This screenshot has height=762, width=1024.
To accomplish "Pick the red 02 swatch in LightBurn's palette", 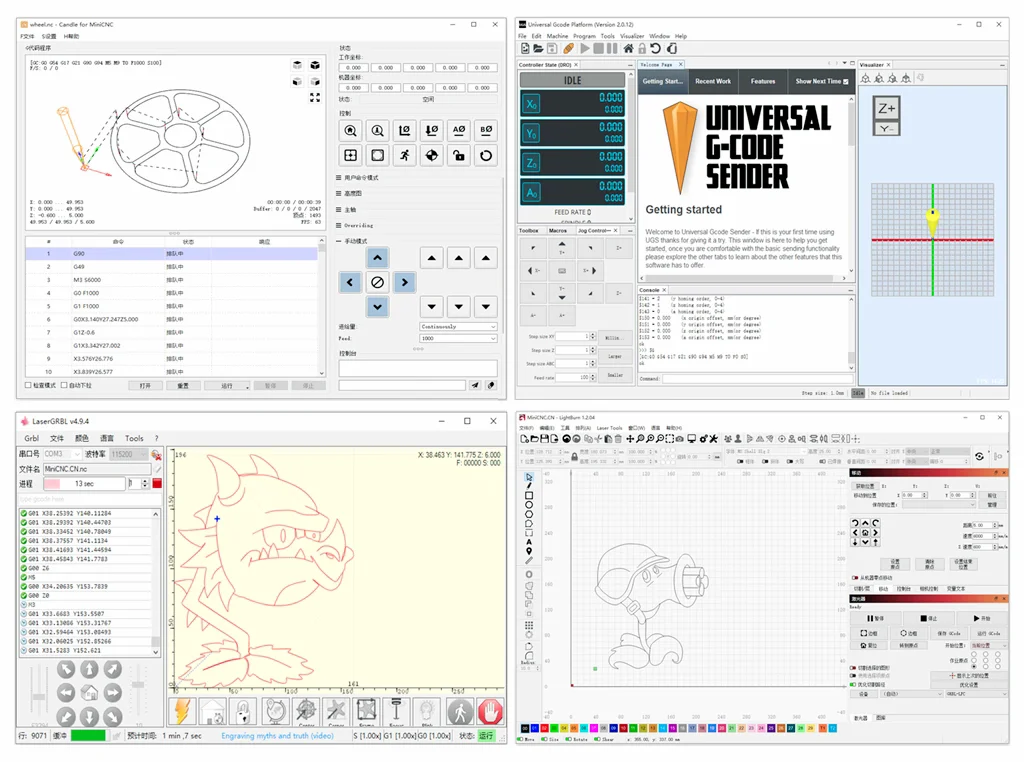I will [x=544, y=728].
